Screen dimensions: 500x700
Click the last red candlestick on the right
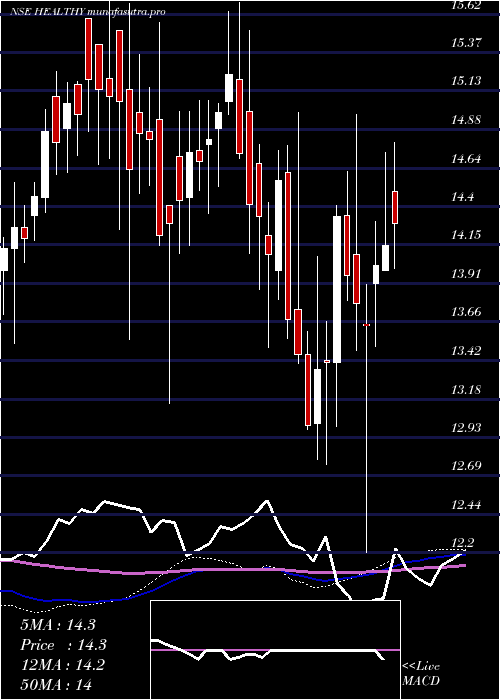pos(395,207)
